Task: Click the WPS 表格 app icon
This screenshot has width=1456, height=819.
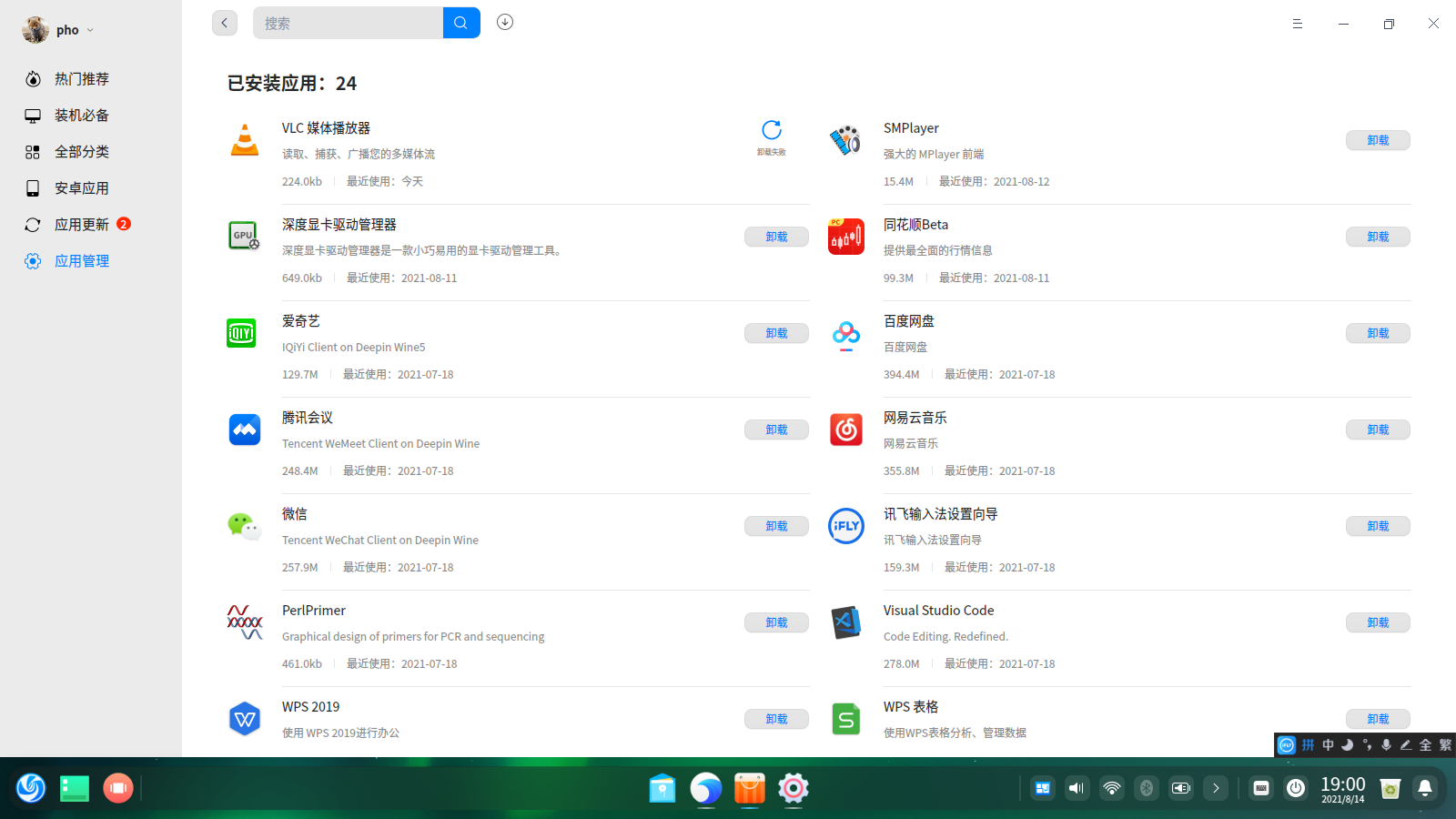Action: (846, 719)
